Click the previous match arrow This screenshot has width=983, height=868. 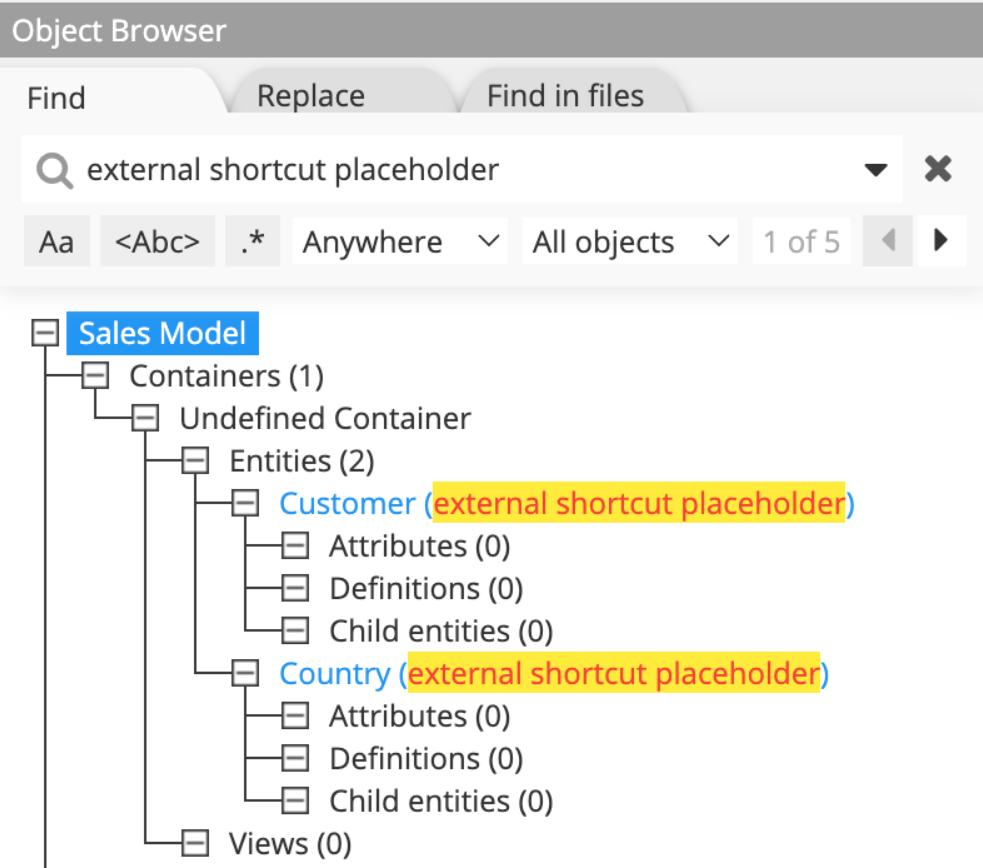point(887,240)
